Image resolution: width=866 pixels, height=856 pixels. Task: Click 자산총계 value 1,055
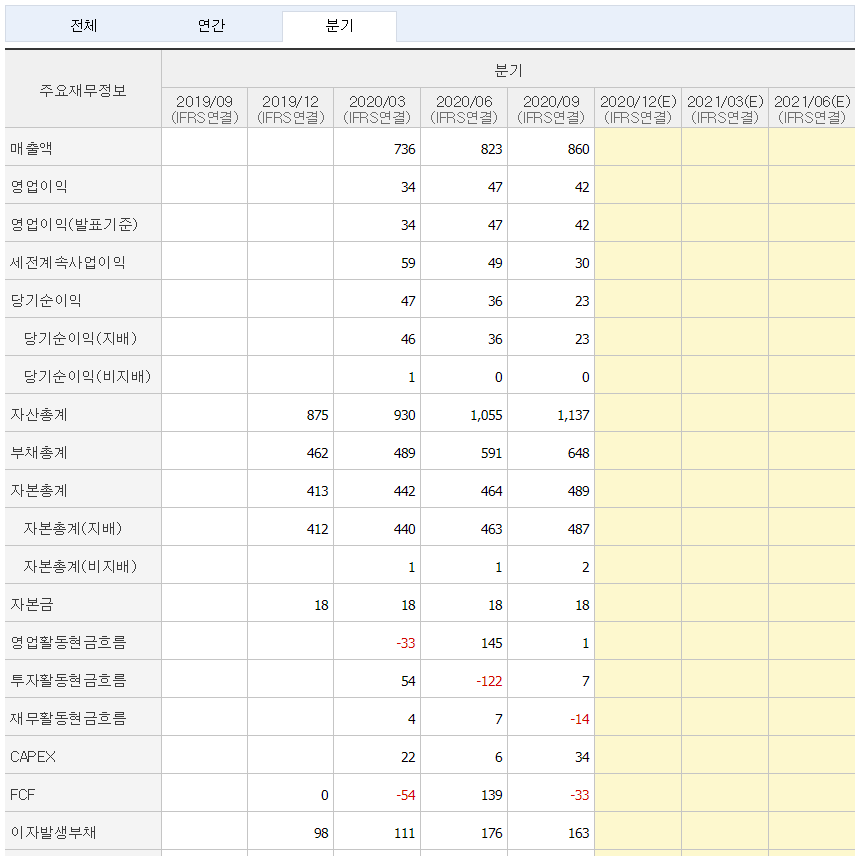click(487, 415)
